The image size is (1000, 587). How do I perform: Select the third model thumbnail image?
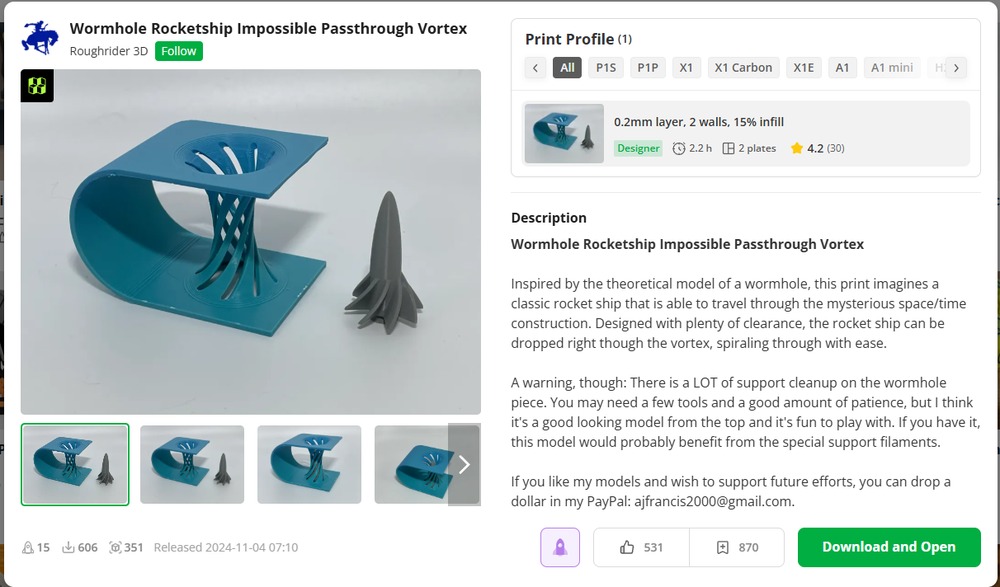coord(309,464)
